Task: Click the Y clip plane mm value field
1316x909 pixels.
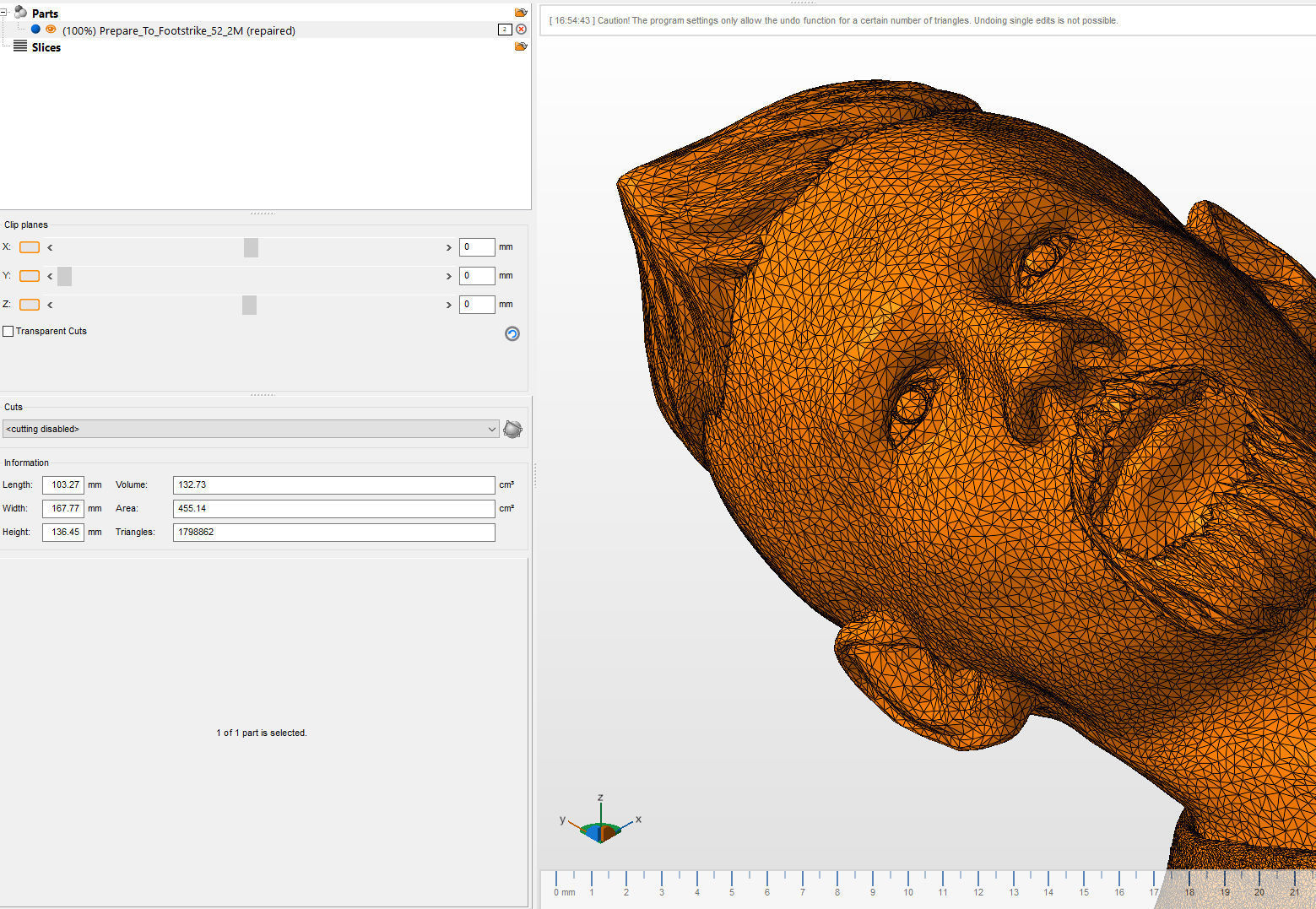Action: tap(477, 276)
